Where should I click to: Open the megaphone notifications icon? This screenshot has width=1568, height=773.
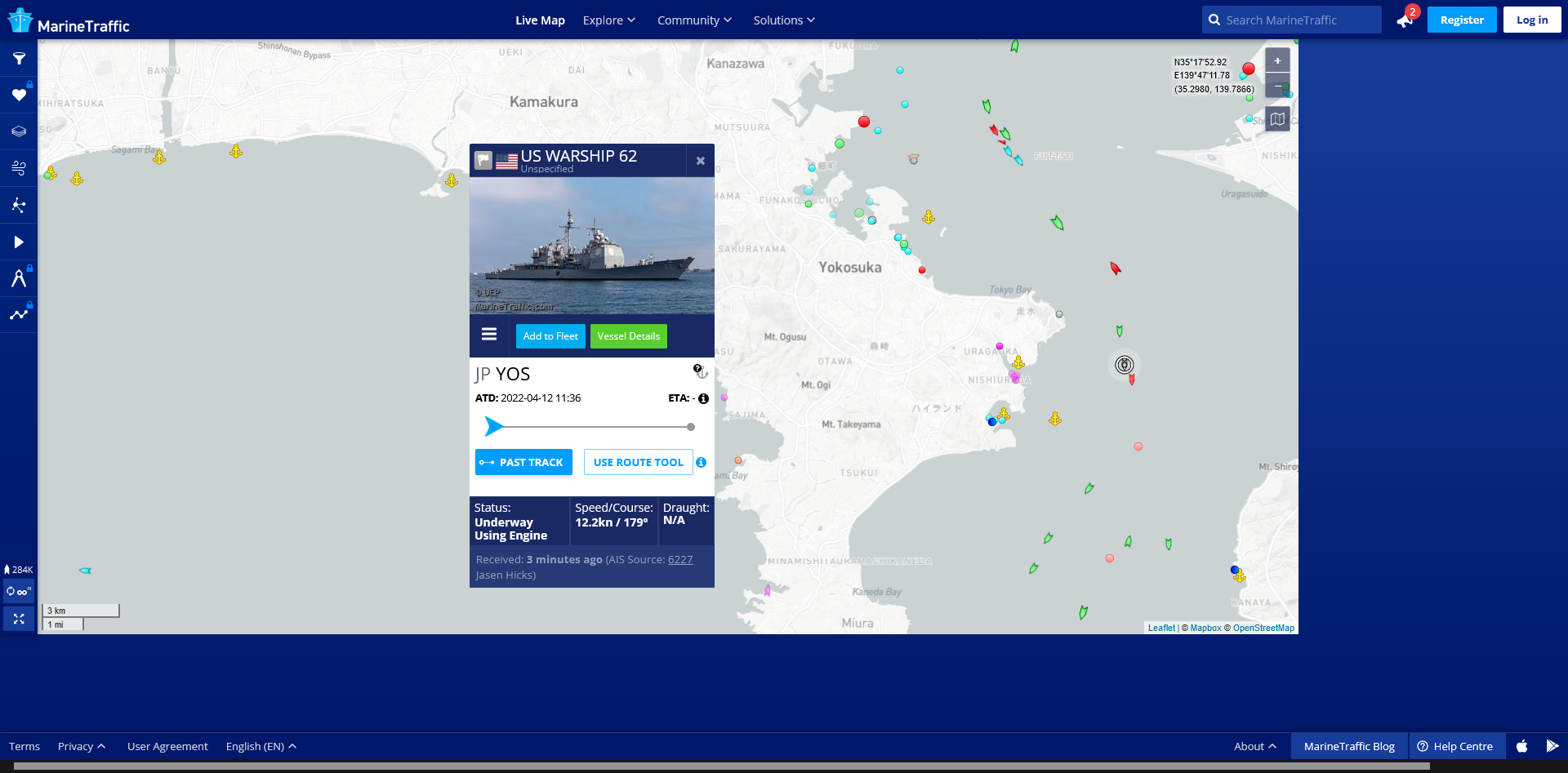pos(1405,20)
